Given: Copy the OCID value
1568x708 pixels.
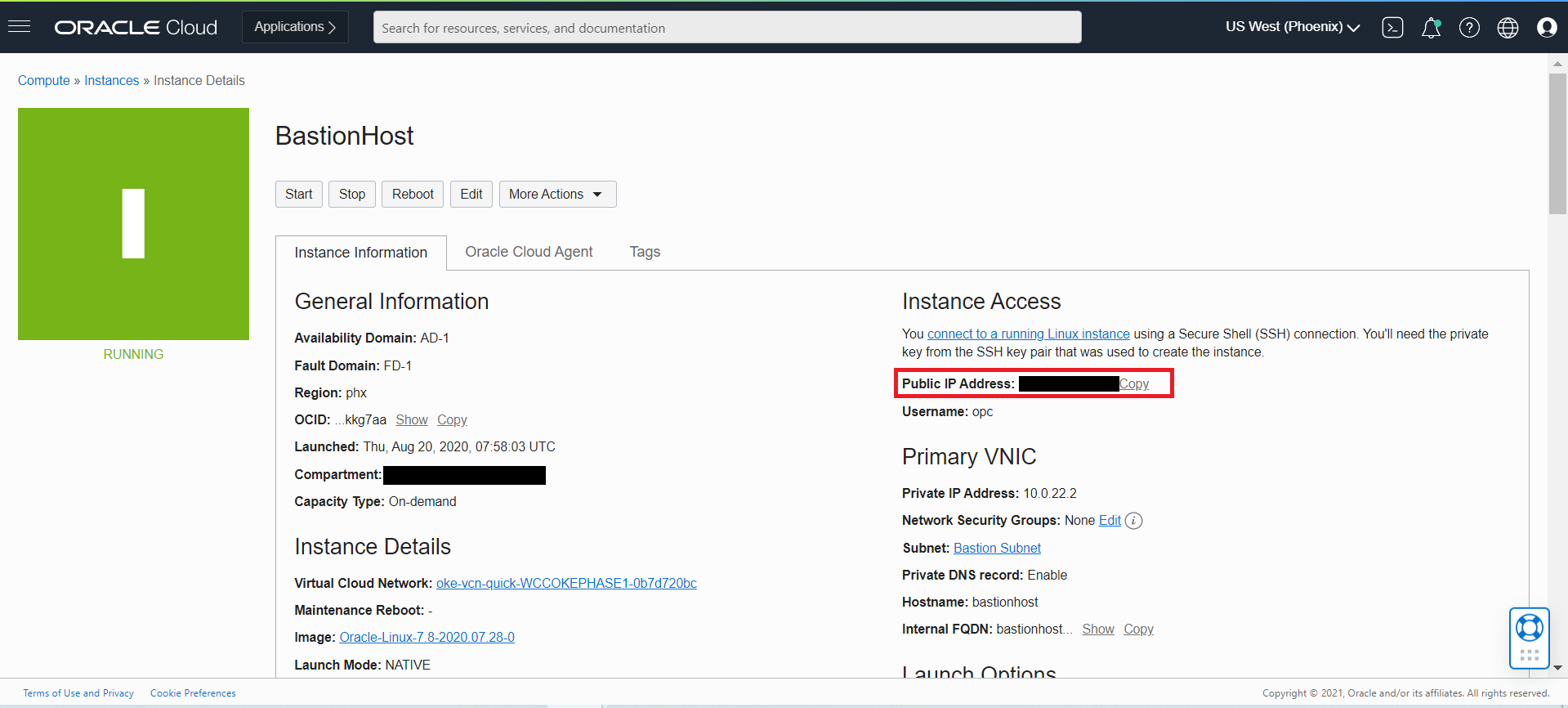Looking at the screenshot, I should [452, 419].
